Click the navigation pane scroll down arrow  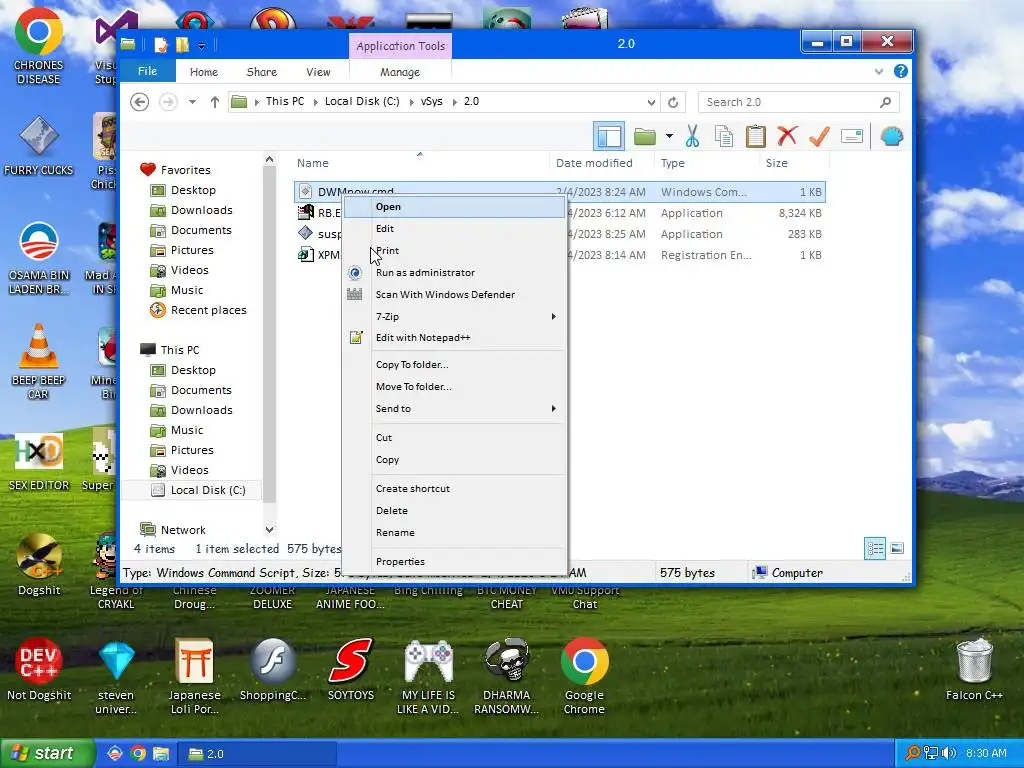[x=269, y=530]
